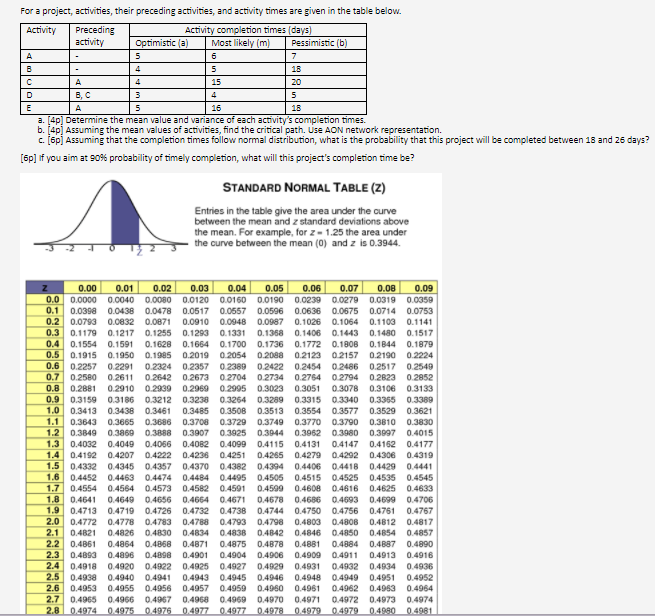This screenshot has width=655, height=616.
Task: Click the most likely value 15 for activity C
Action: point(246,82)
